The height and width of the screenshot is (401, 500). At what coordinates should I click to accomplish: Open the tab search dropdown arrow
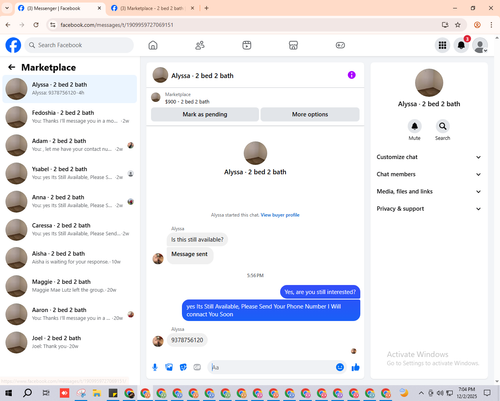[x=7, y=8]
